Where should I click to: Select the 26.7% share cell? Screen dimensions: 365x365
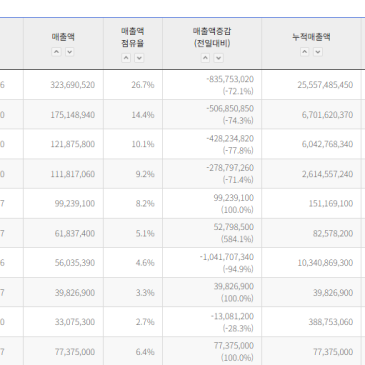133,85
